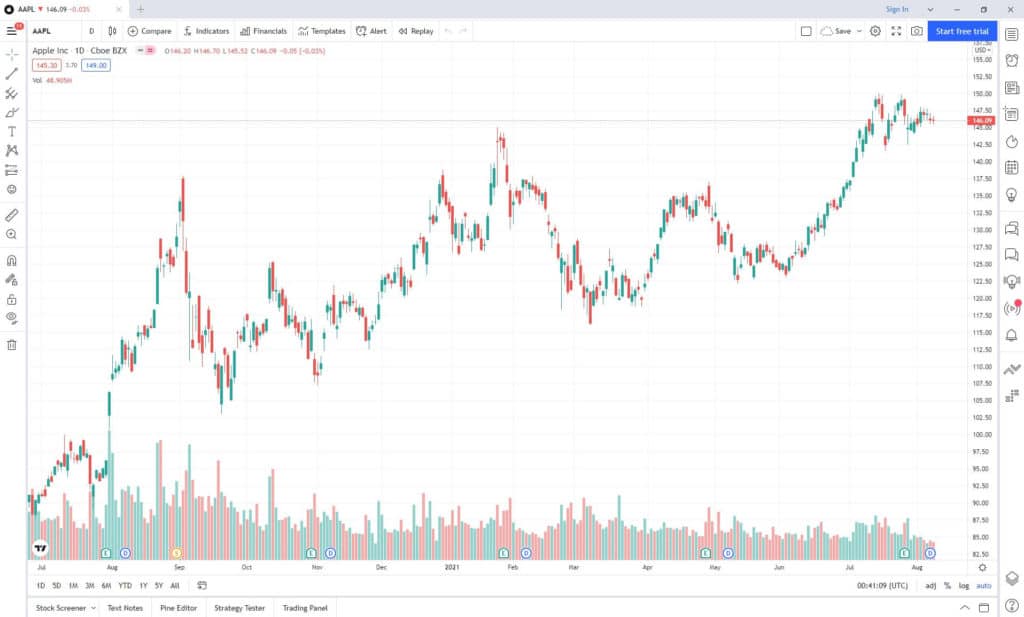1024x617 pixels.
Task: Create an Alert
Action: click(x=372, y=31)
